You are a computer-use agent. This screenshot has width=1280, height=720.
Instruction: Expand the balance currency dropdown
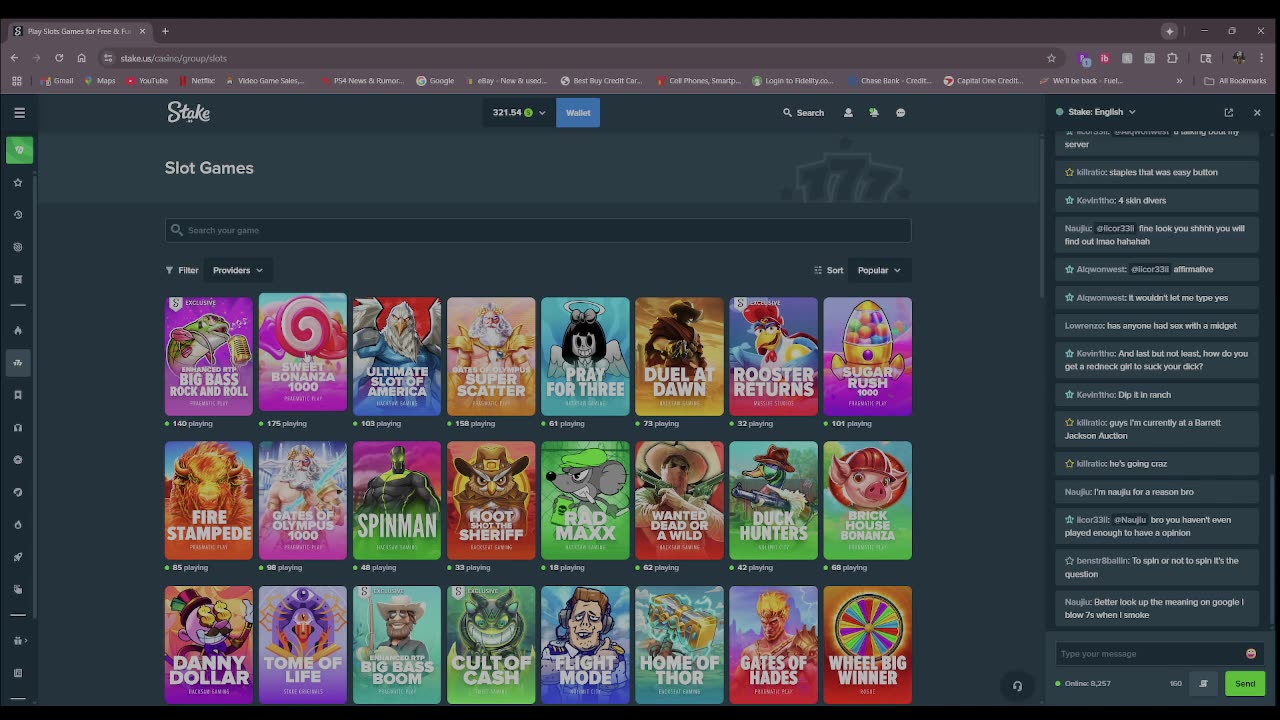click(519, 113)
